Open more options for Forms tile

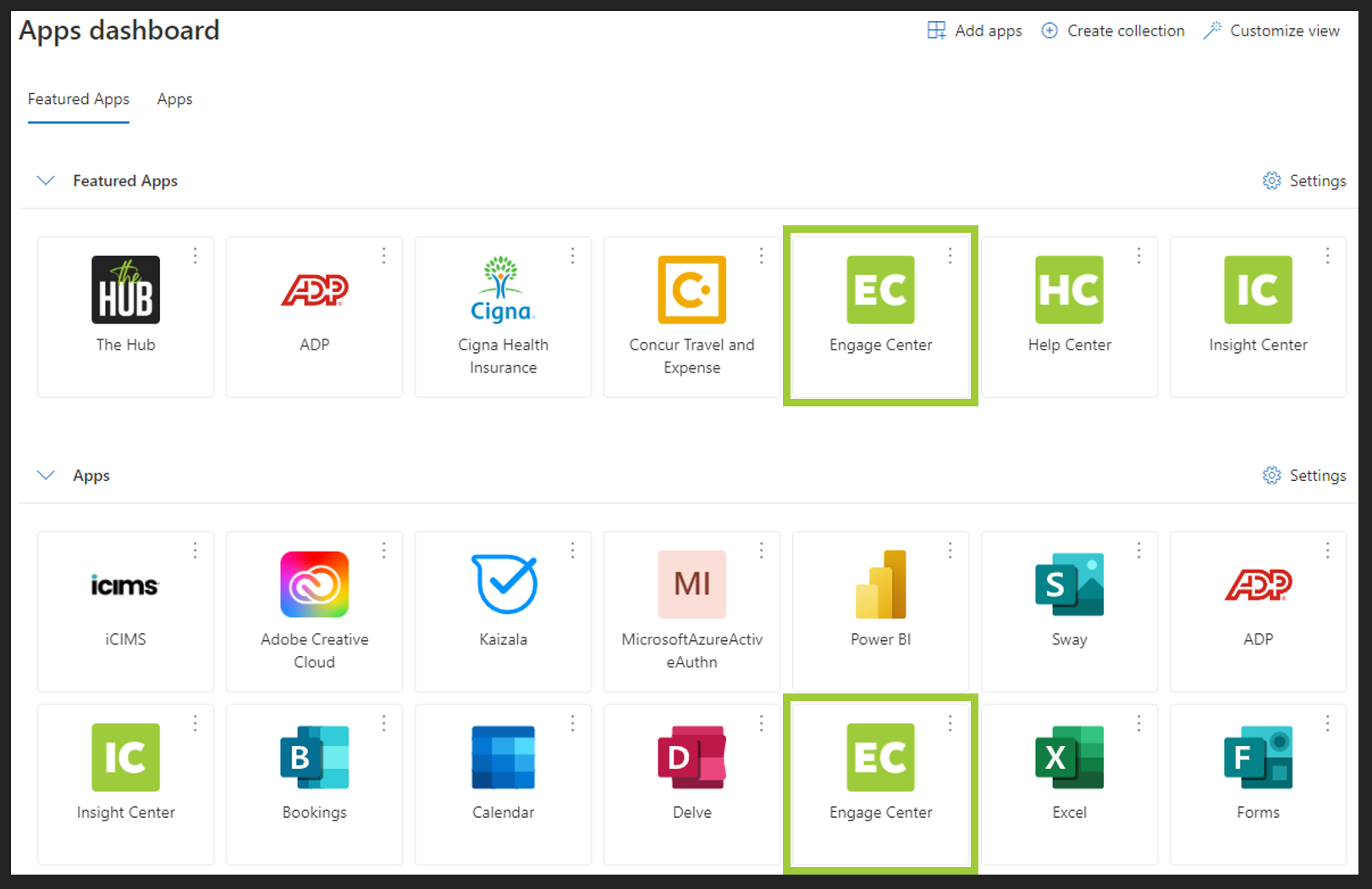1328,723
